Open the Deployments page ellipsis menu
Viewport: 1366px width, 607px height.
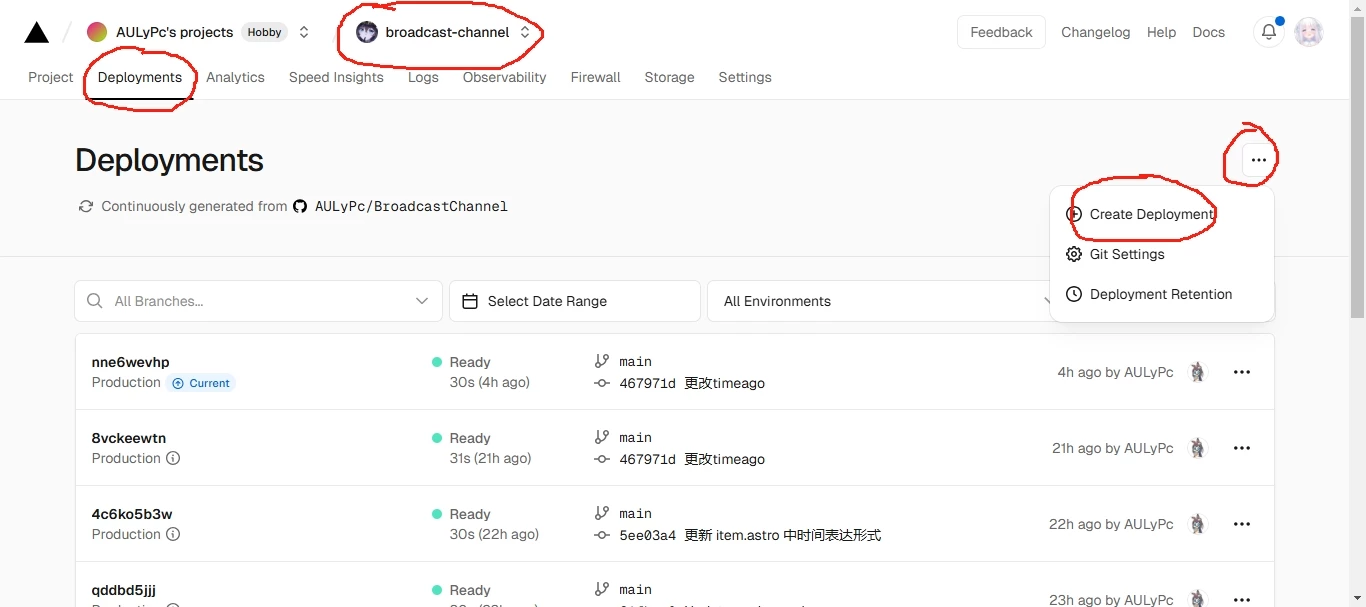(x=1258, y=160)
